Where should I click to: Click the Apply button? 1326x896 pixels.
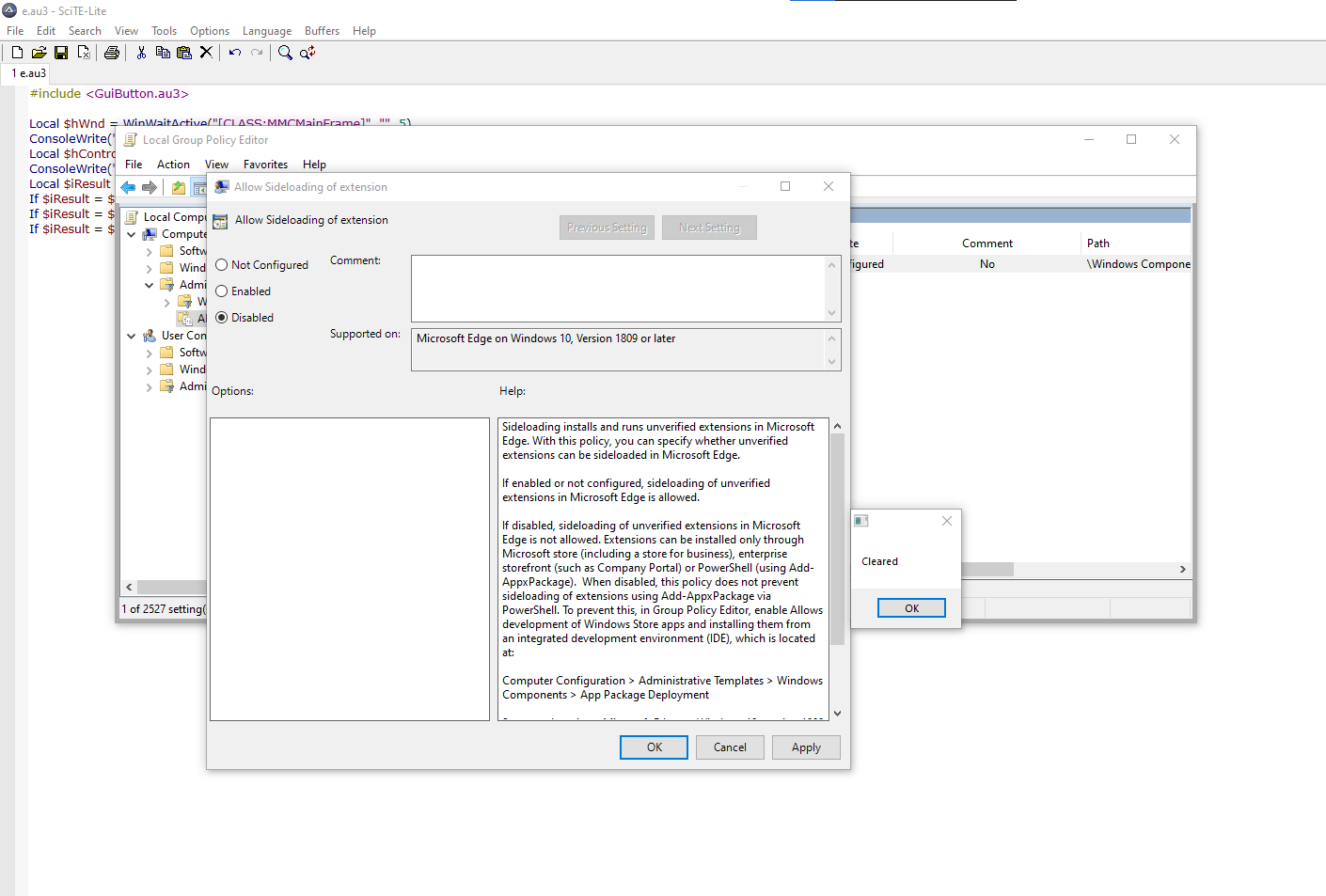pos(806,747)
